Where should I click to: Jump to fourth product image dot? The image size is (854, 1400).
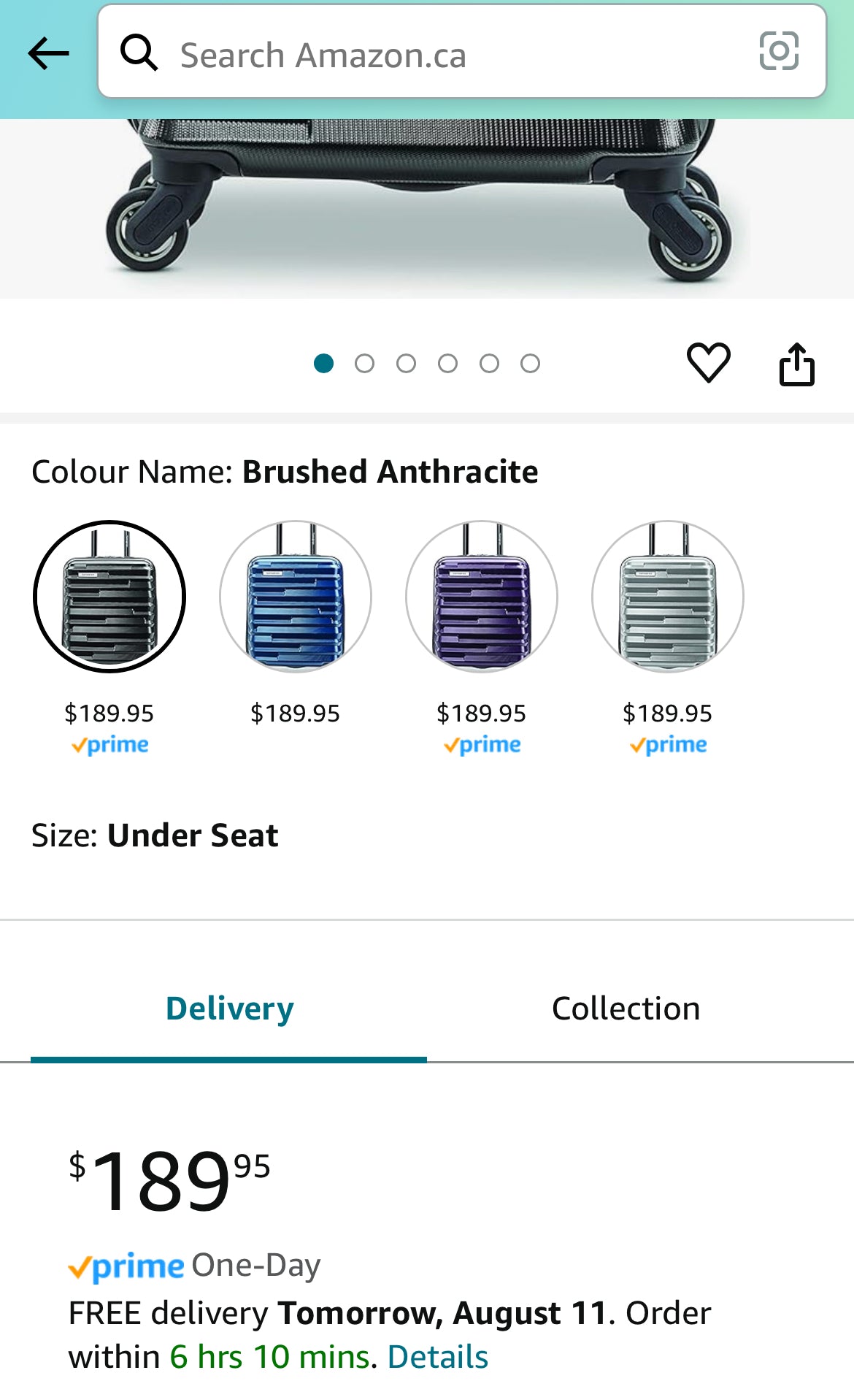447,363
